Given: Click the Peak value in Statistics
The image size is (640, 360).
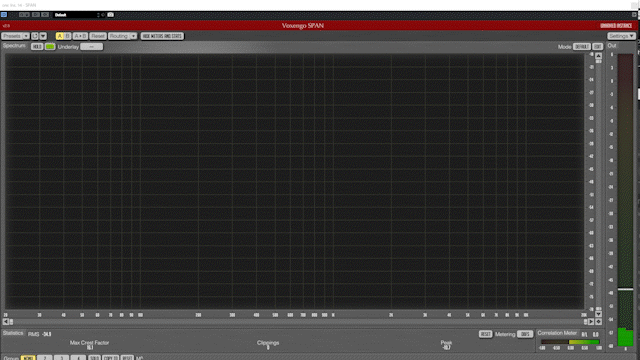Looking at the screenshot, I should click(x=446, y=348).
